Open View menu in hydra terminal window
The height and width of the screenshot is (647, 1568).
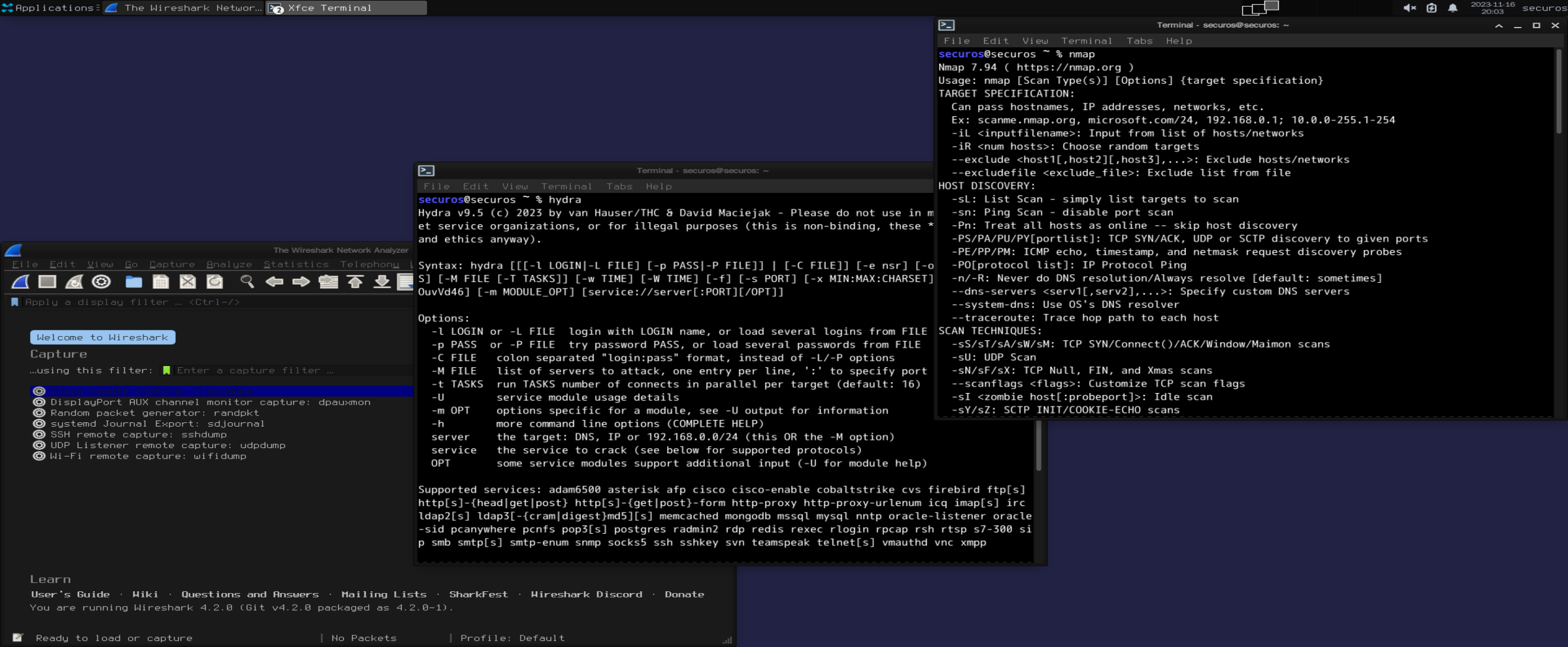pyautogui.click(x=515, y=186)
